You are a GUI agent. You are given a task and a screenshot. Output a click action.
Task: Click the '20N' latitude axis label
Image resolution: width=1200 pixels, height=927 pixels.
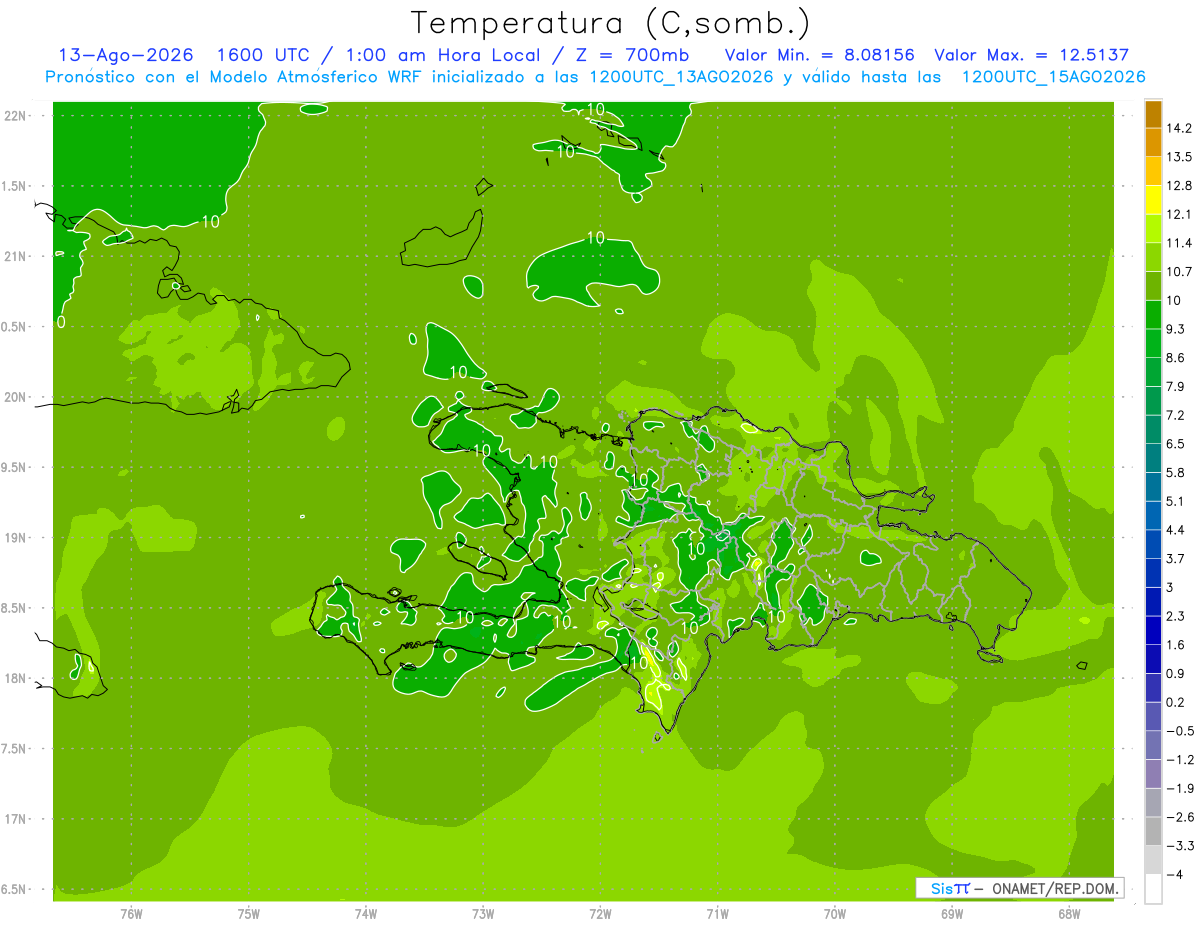[15, 397]
